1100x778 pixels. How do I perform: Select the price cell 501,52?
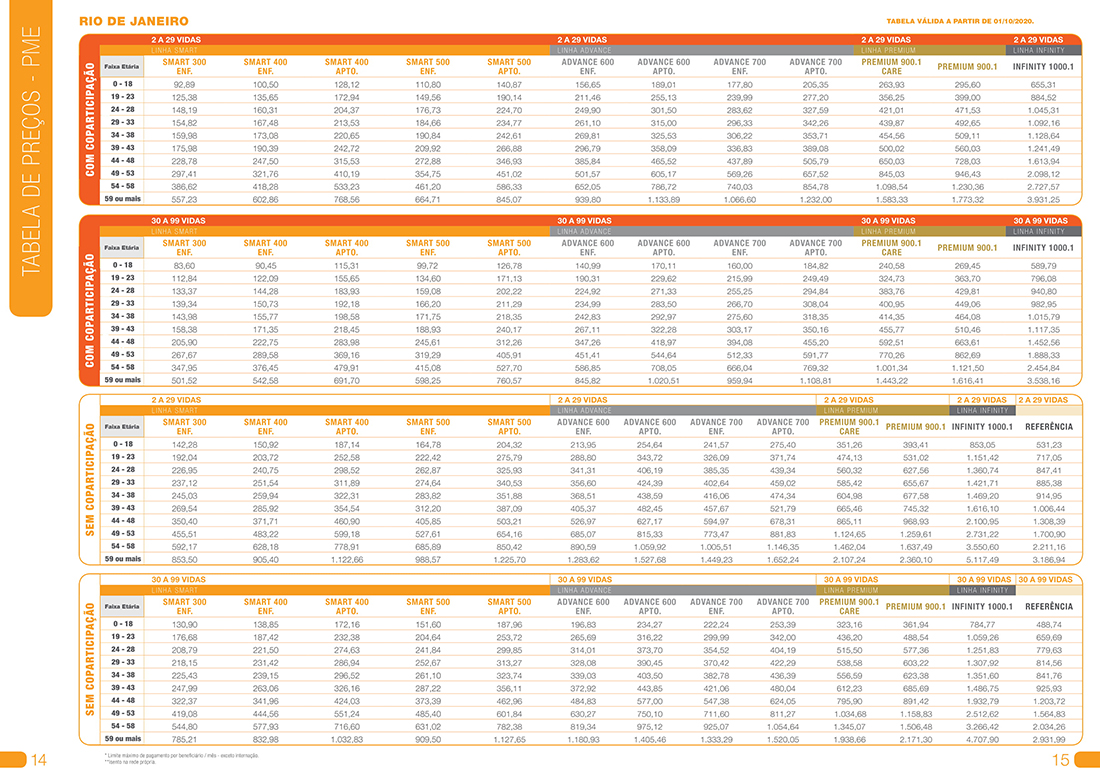point(184,381)
